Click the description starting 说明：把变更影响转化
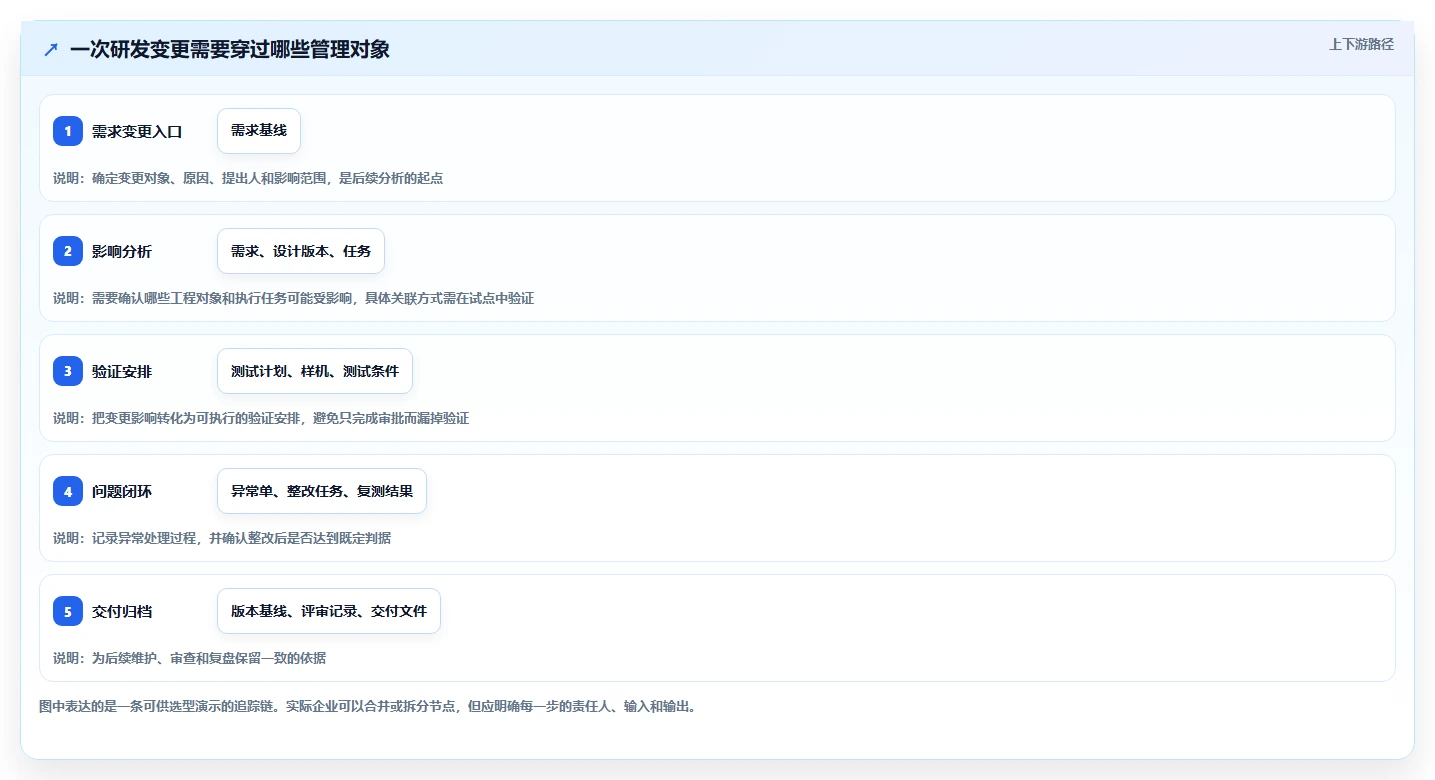This screenshot has height=780, width=1435. 261,418
